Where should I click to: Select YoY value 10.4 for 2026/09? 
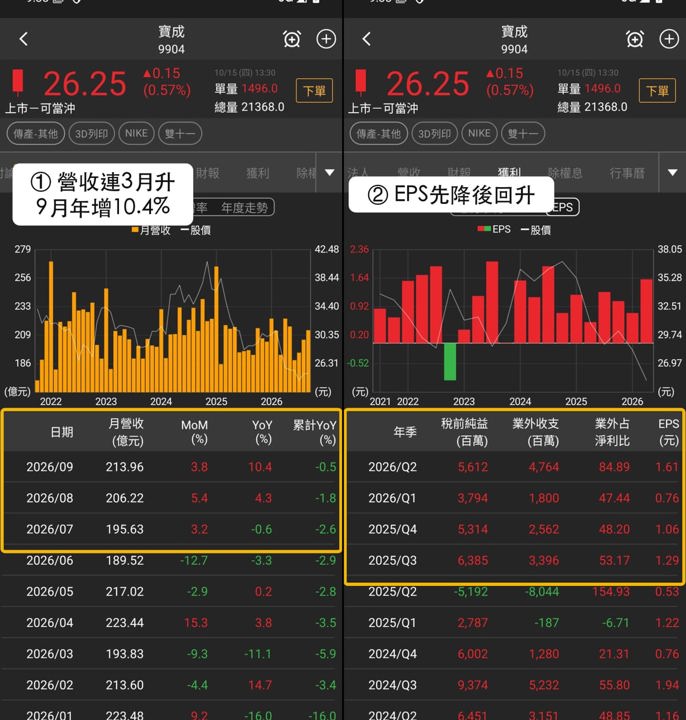(x=260, y=467)
